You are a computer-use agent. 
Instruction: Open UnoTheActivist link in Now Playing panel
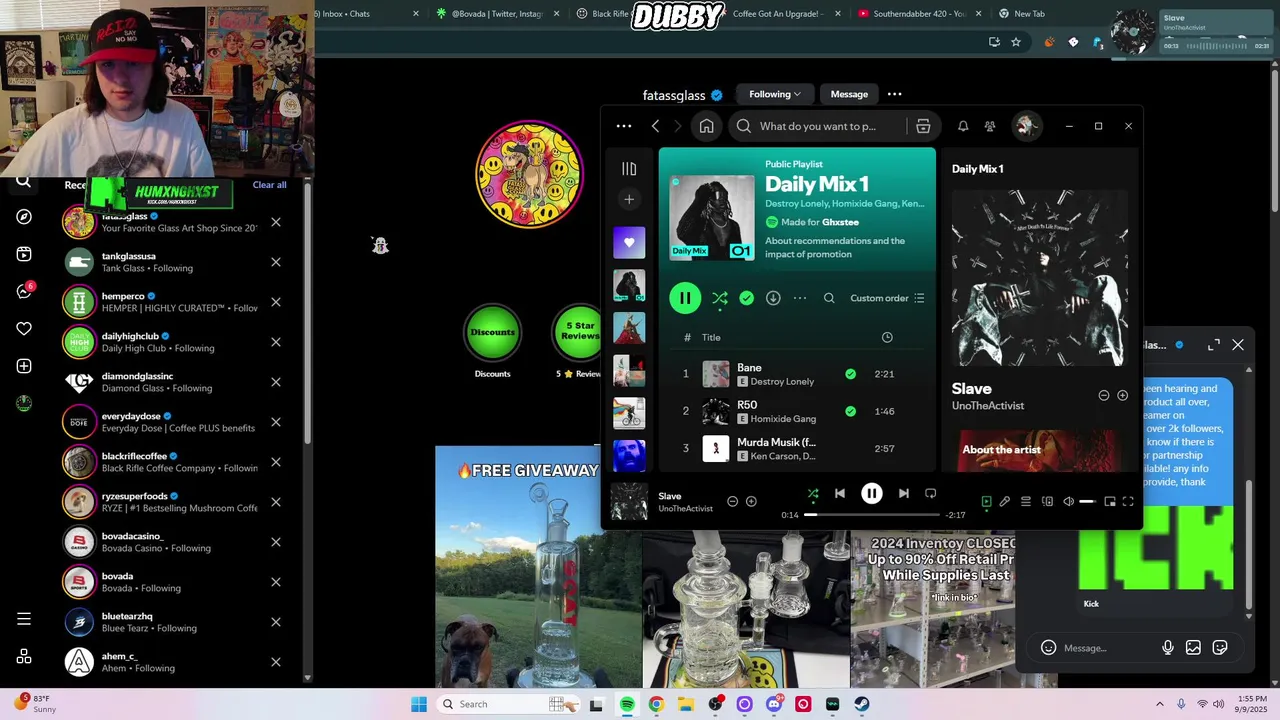point(988,406)
